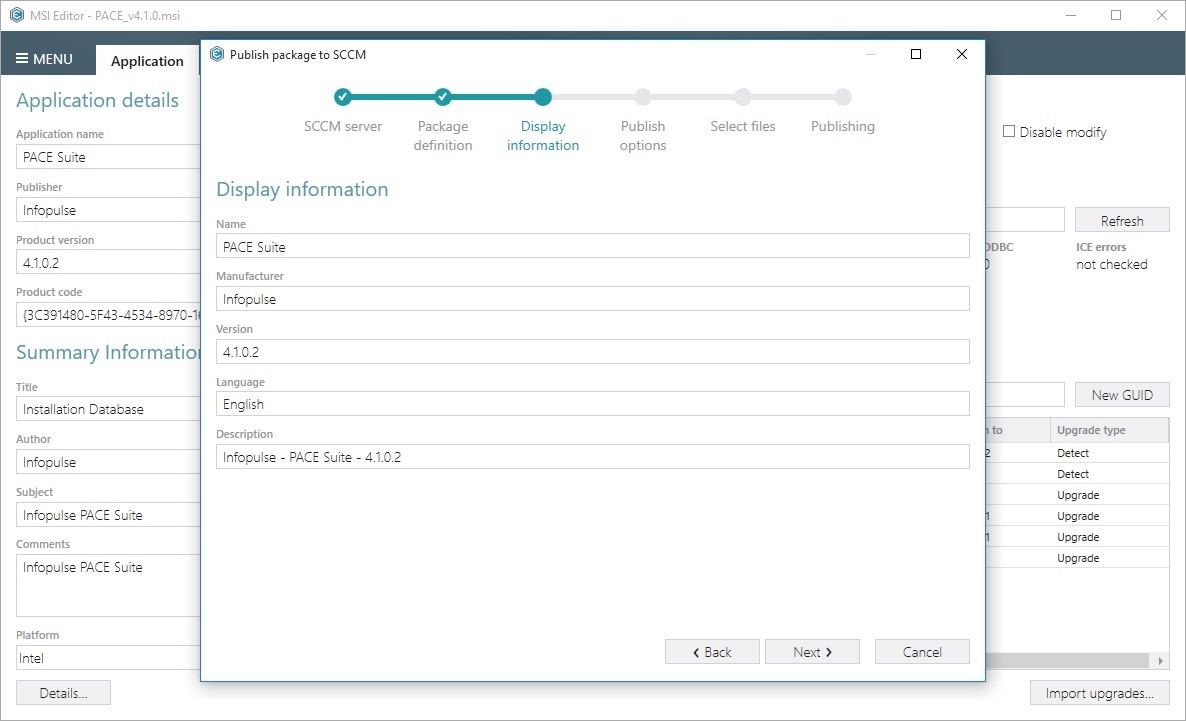Toggle the Disable modify checkbox
Viewport: 1186px width, 721px height.
(1009, 132)
